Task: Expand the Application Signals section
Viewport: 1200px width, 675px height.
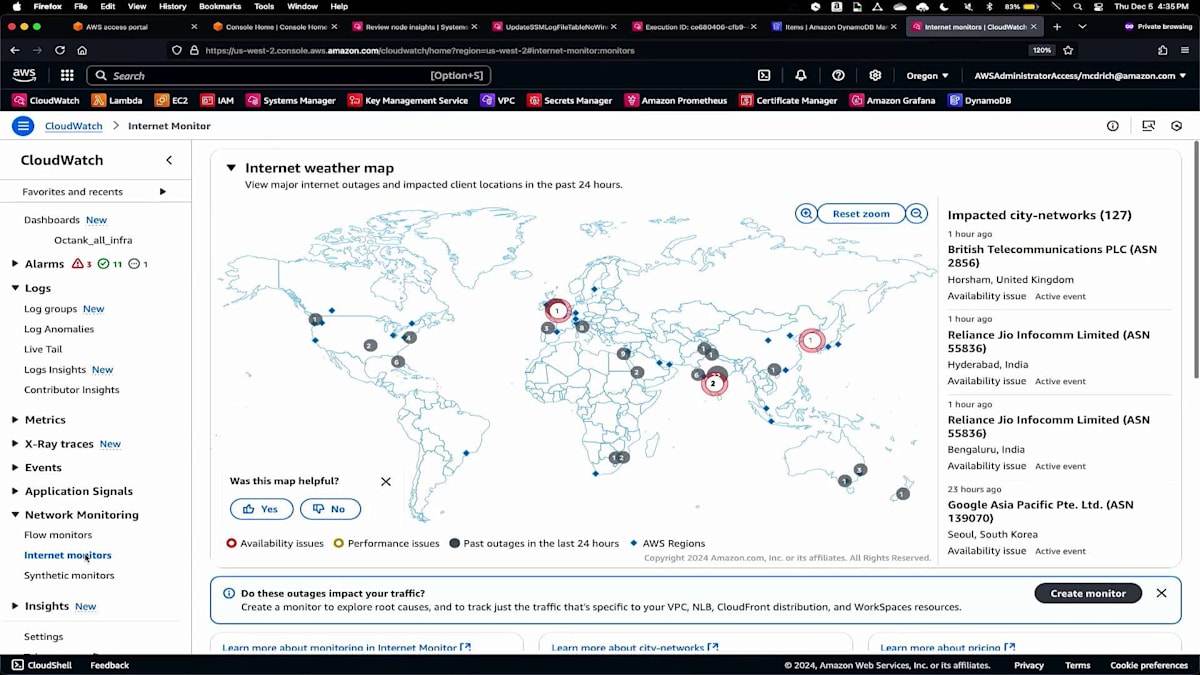Action: tap(15, 491)
